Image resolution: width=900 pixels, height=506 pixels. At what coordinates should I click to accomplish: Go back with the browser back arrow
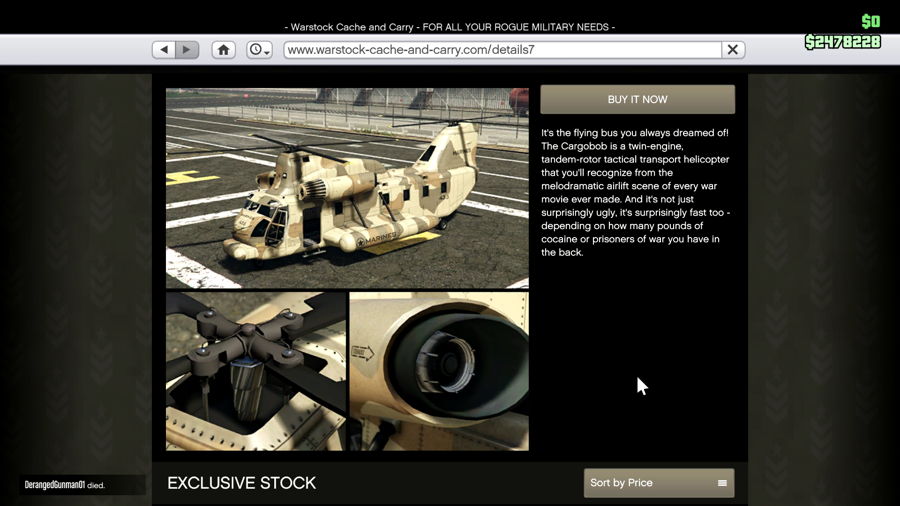tap(164, 50)
